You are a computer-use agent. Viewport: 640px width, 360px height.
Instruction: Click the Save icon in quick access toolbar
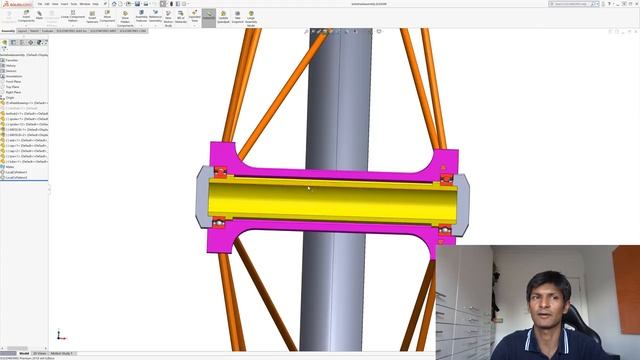pyautogui.click(x=138, y=4)
